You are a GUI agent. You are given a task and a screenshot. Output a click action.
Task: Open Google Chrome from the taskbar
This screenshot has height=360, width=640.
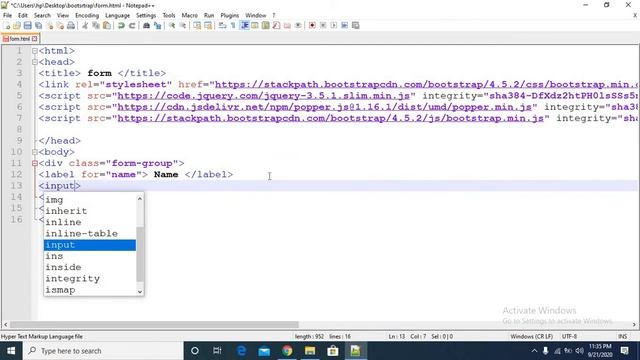[287, 351]
